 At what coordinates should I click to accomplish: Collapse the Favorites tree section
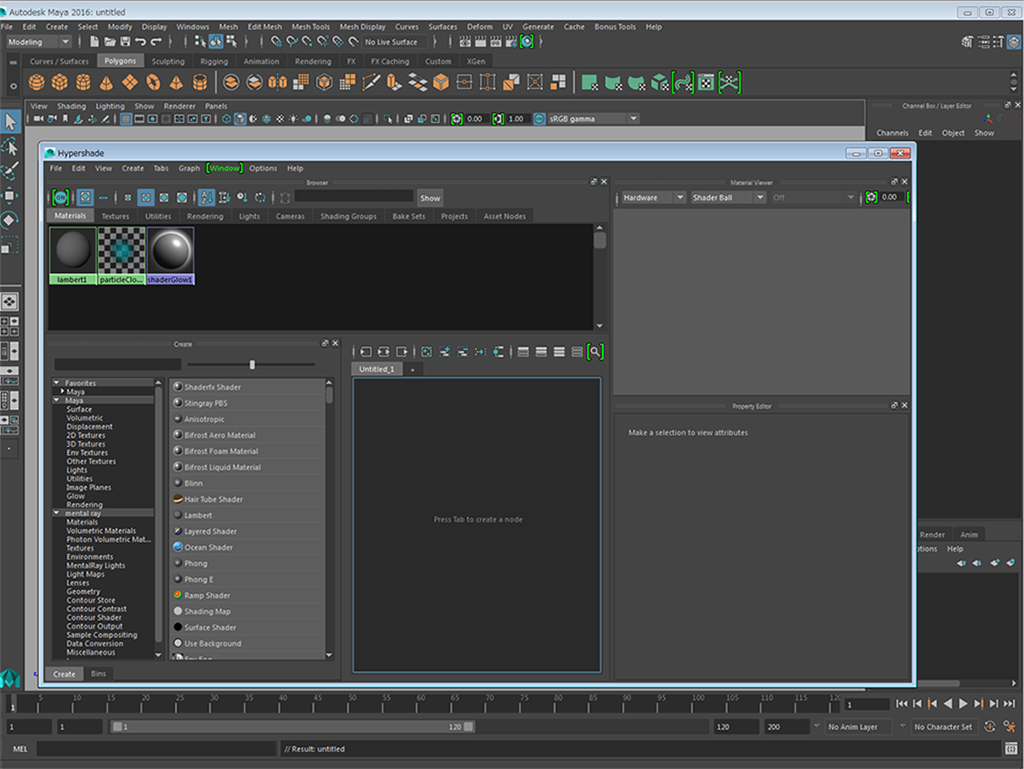point(57,383)
